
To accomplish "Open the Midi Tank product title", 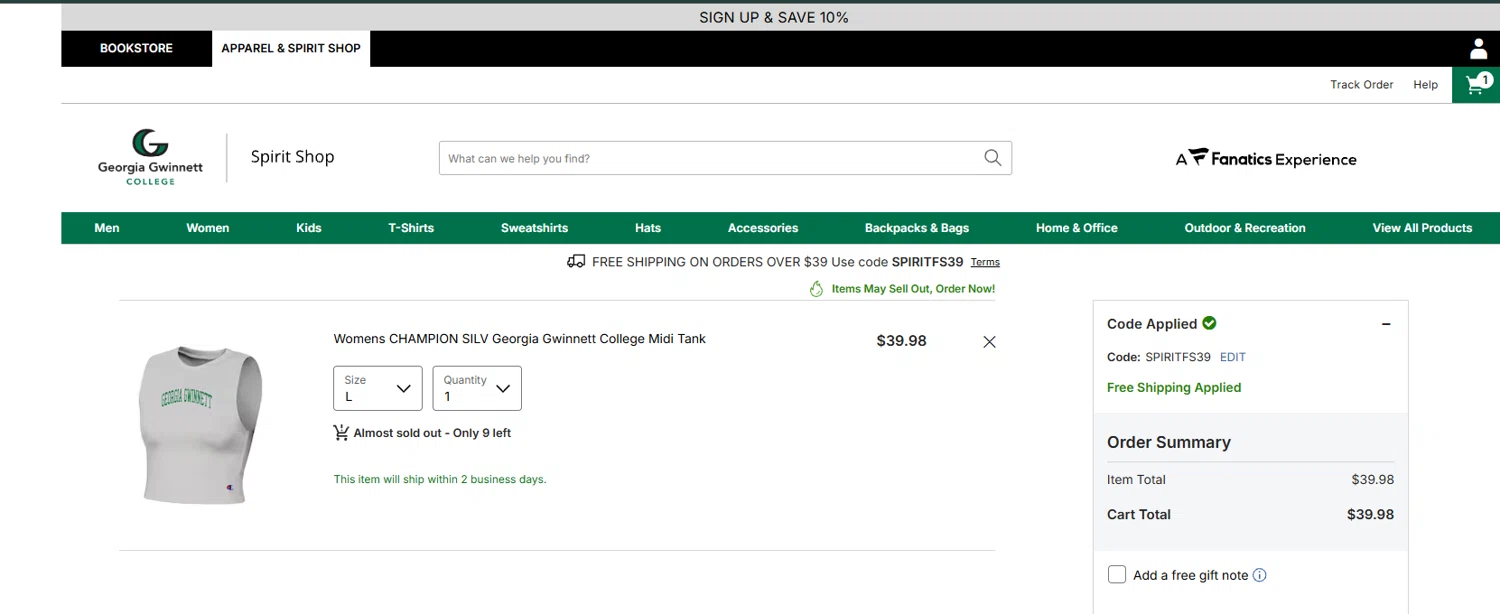I will [x=520, y=339].
